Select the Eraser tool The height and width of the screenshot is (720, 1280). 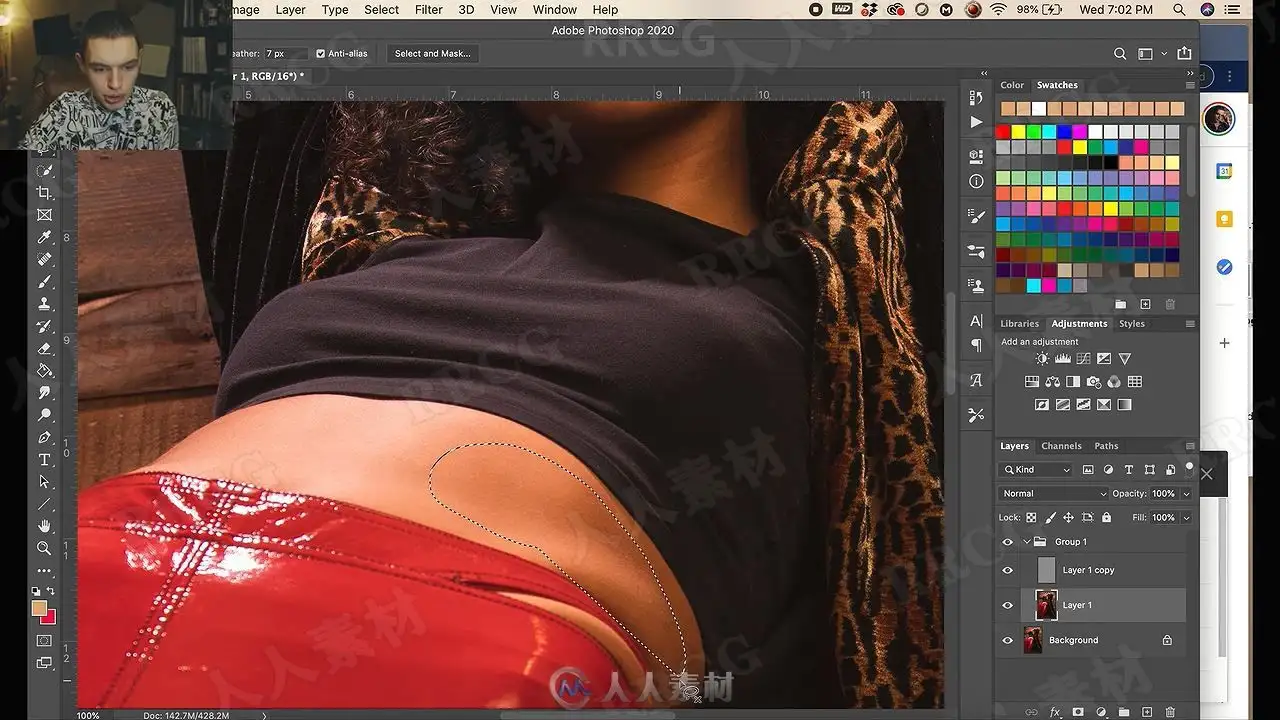tap(44, 348)
